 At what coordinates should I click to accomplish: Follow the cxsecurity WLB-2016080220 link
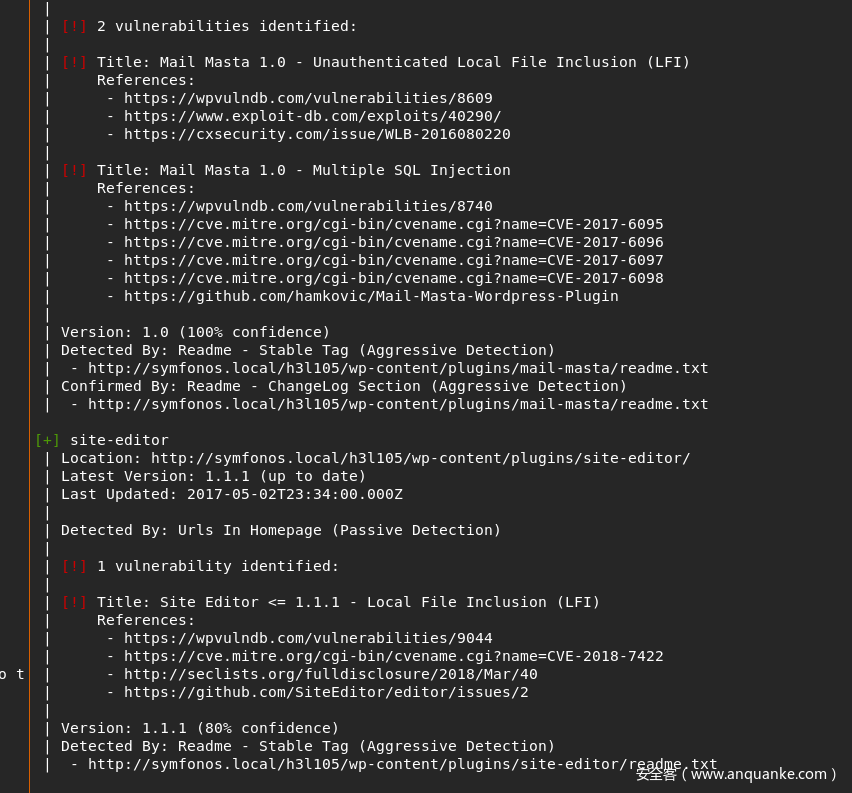point(317,134)
